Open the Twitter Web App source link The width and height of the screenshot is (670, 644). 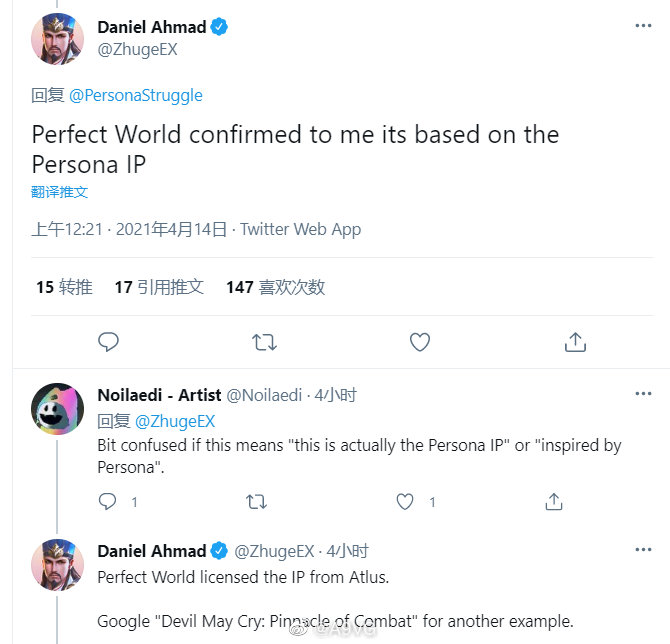(x=301, y=229)
